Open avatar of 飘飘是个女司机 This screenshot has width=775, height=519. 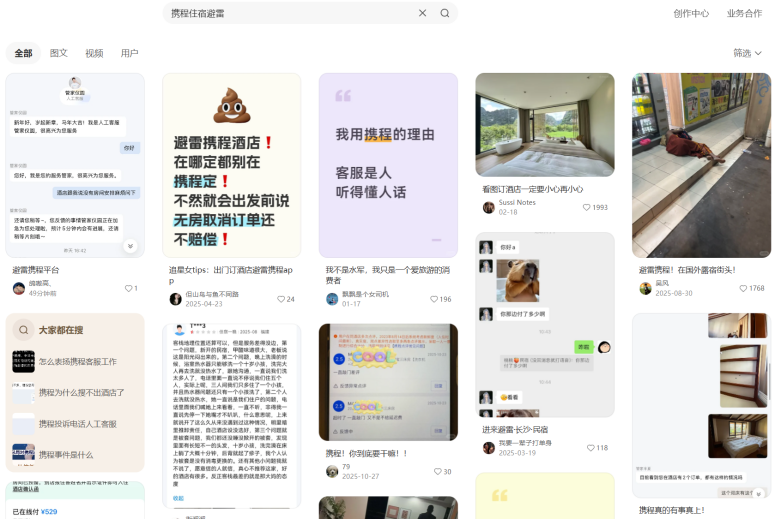[x=332, y=299]
